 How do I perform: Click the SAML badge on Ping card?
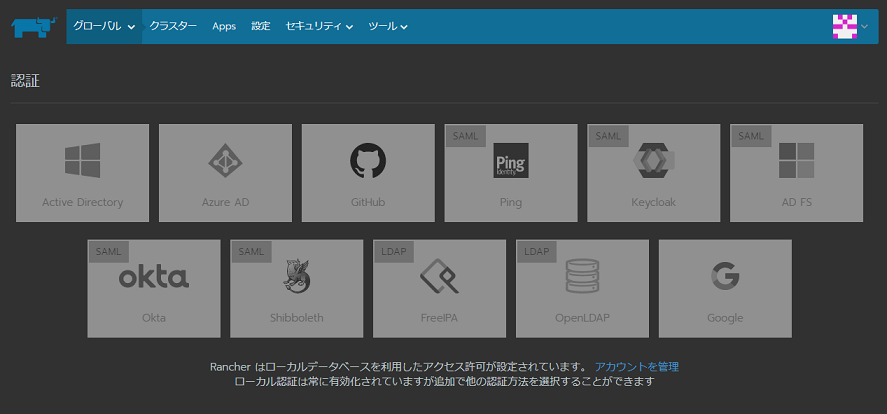(x=466, y=136)
